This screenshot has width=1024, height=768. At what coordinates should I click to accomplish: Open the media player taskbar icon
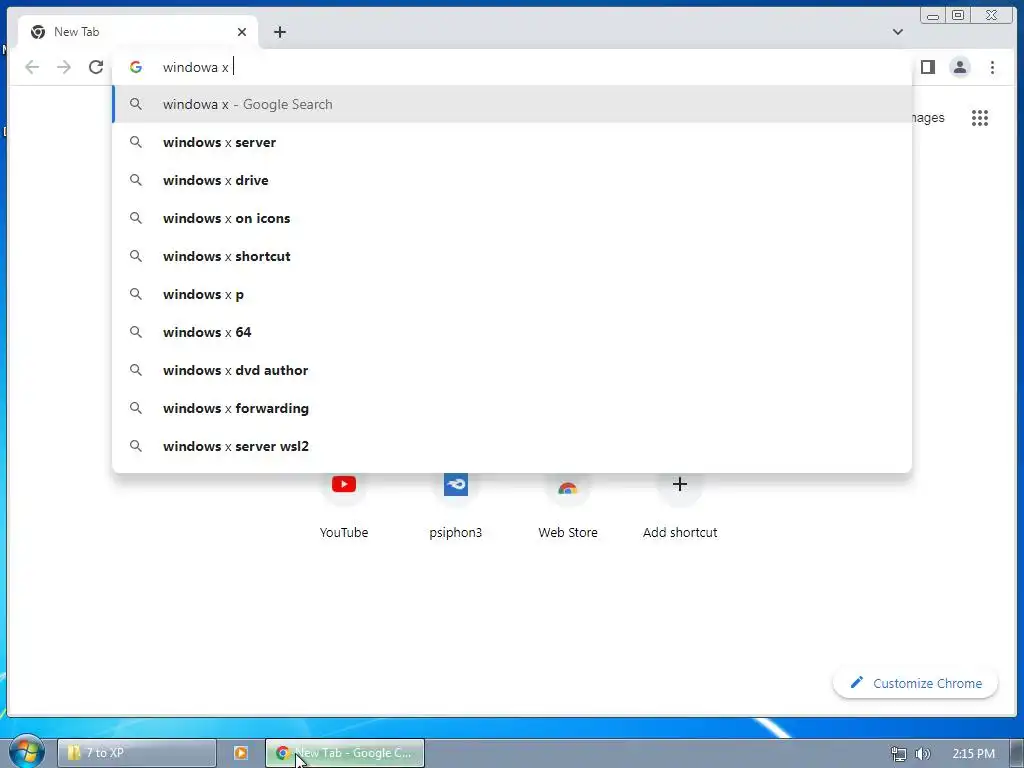(240, 753)
